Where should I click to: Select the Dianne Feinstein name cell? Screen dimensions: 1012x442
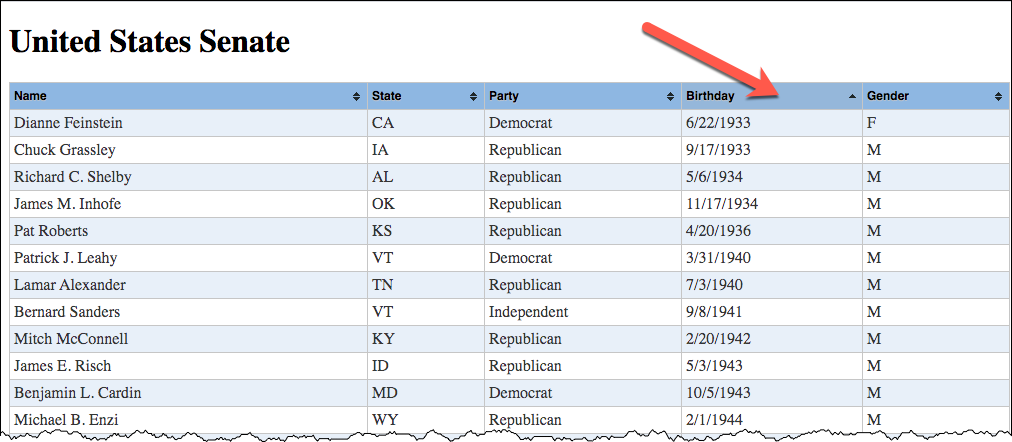click(68, 123)
